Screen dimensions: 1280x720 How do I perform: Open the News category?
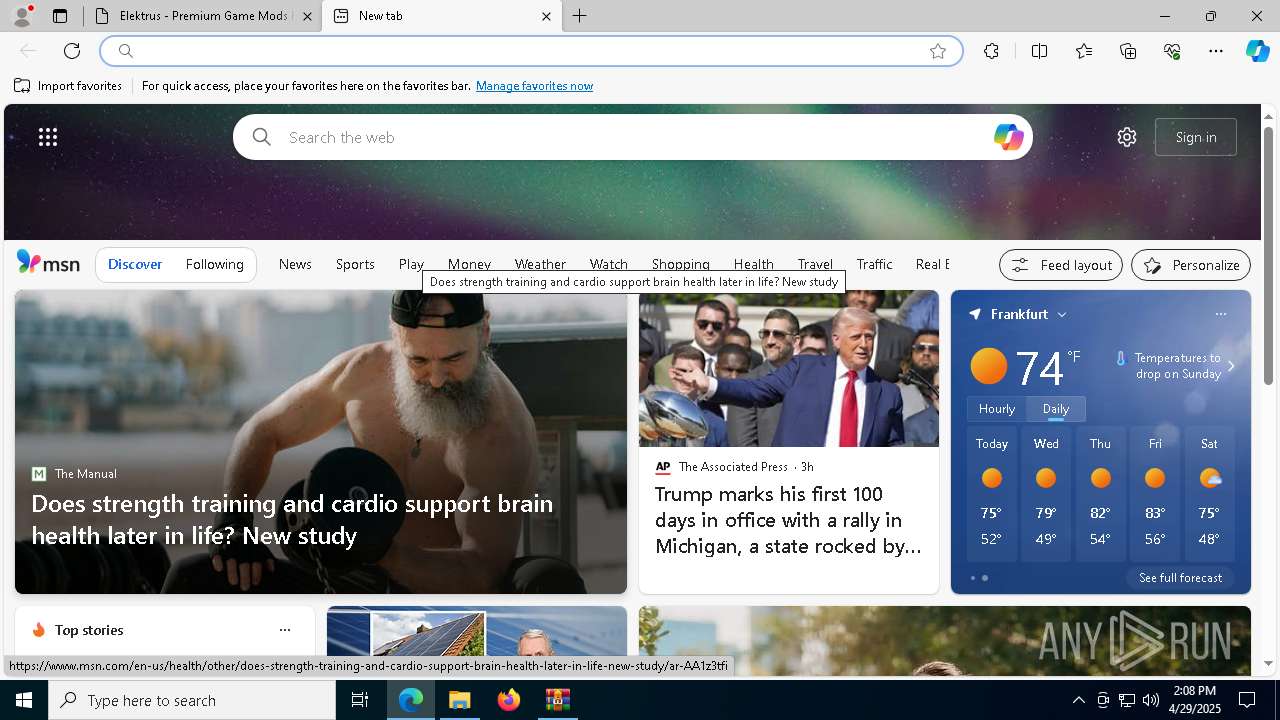tap(295, 264)
